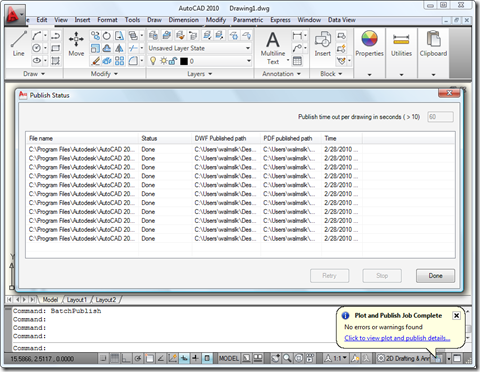Open the 2D Drafting workspace switcher

point(404,358)
